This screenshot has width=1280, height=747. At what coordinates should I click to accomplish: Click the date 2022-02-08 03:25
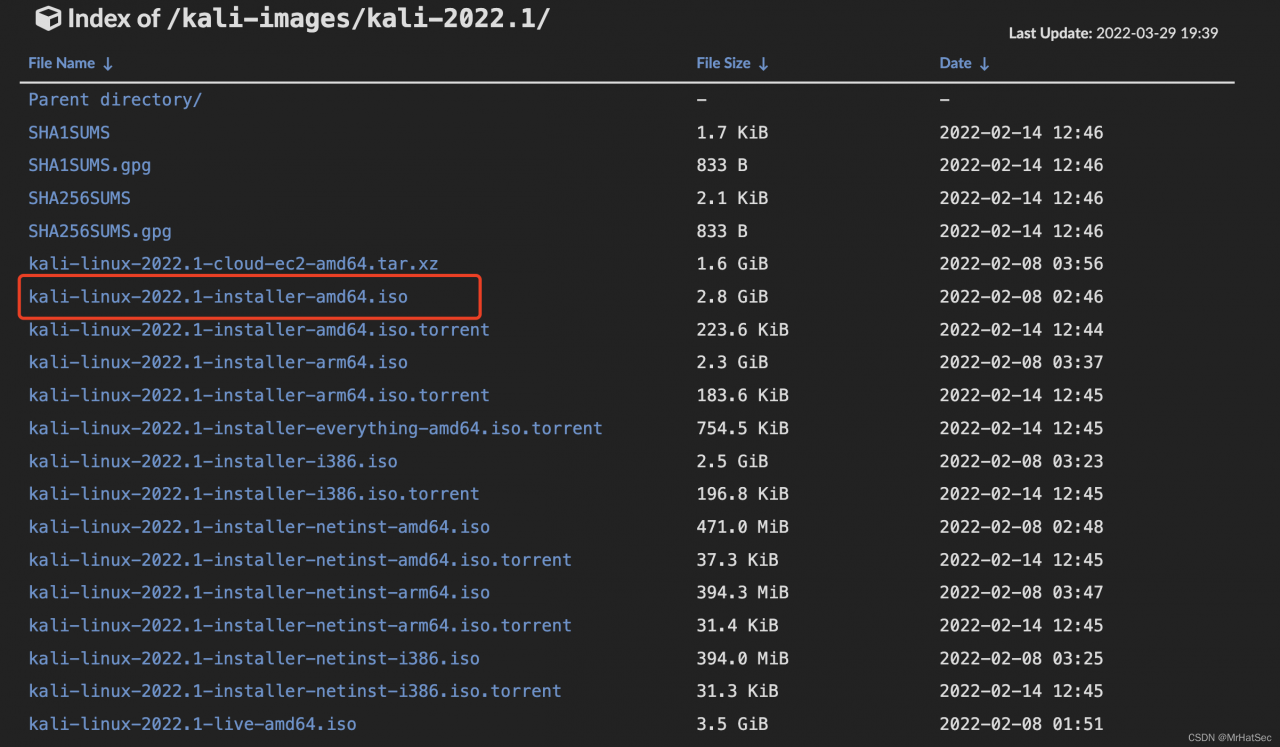tap(1021, 659)
